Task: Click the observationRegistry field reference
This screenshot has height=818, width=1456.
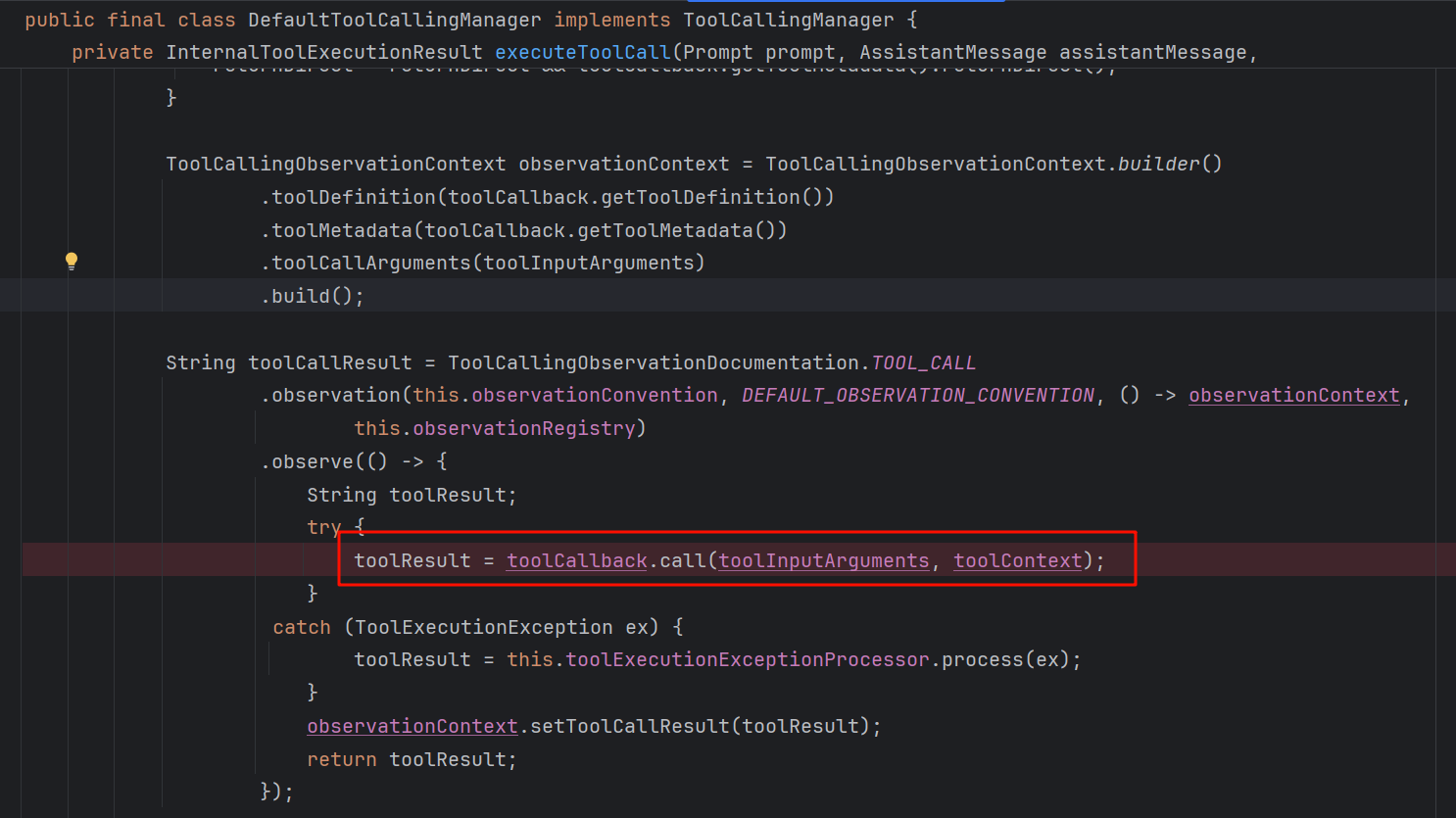Action: tap(524, 428)
